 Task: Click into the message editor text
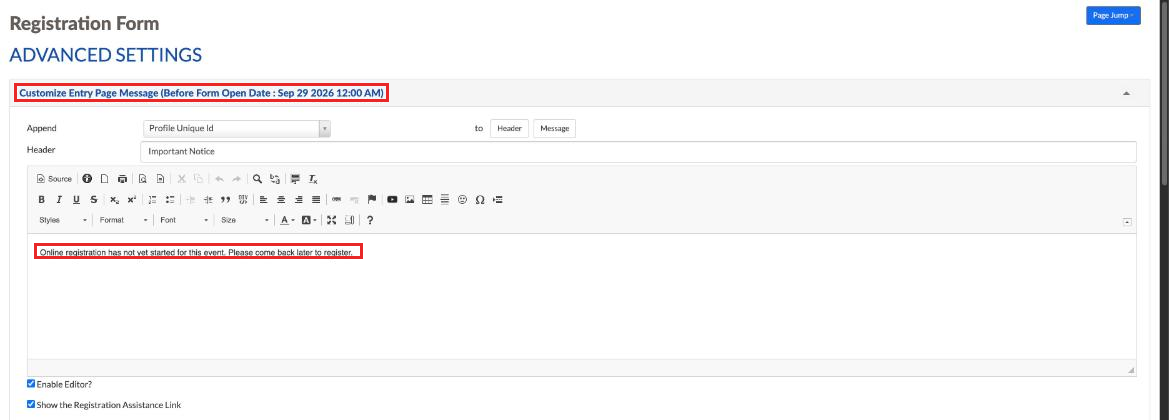click(195, 252)
